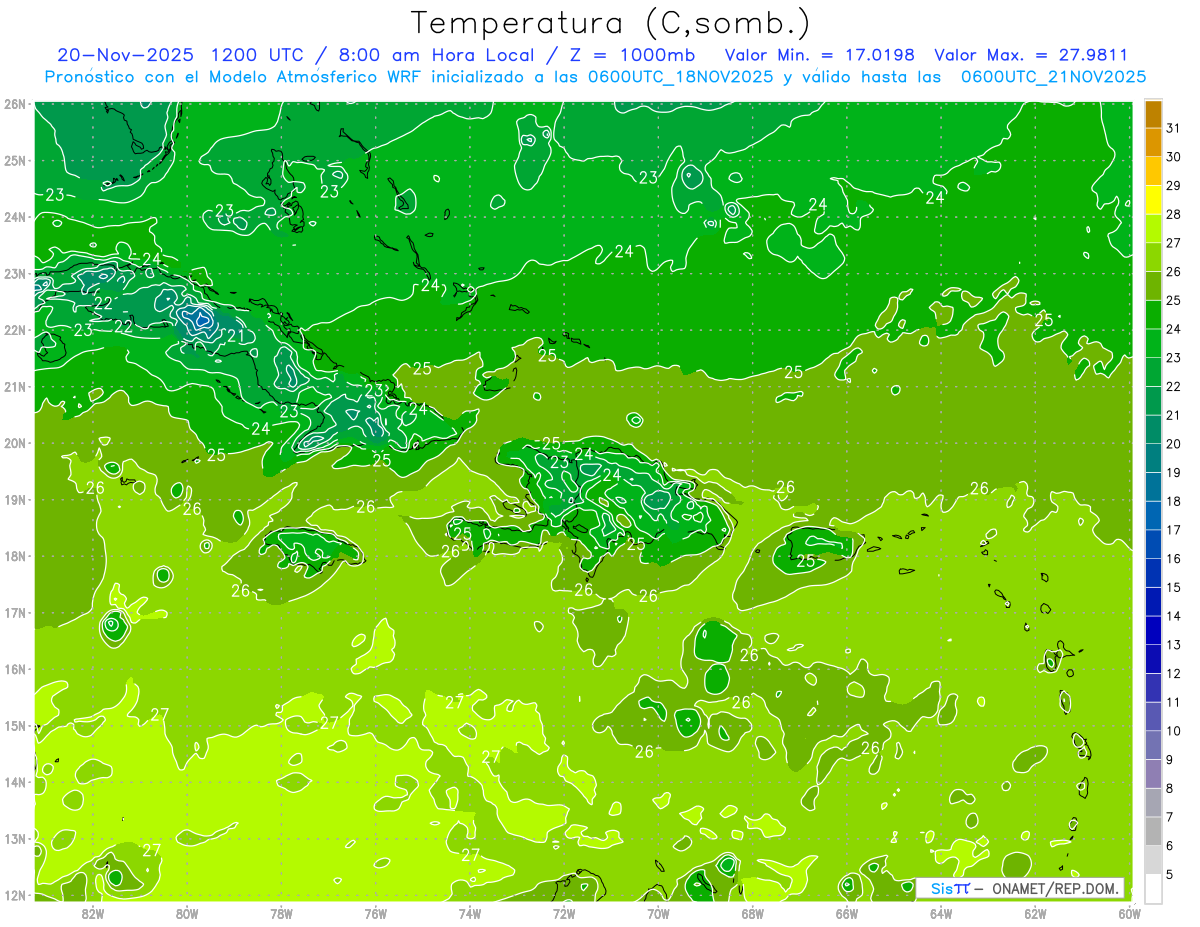This screenshot has height=927, width=1200.
Task: Click the "66W" longitude label
Action: coord(846,912)
